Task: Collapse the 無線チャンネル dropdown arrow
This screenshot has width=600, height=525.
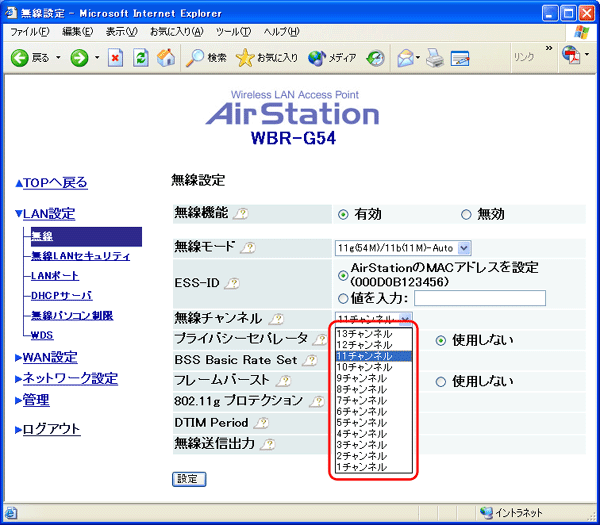Action: (405, 318)
